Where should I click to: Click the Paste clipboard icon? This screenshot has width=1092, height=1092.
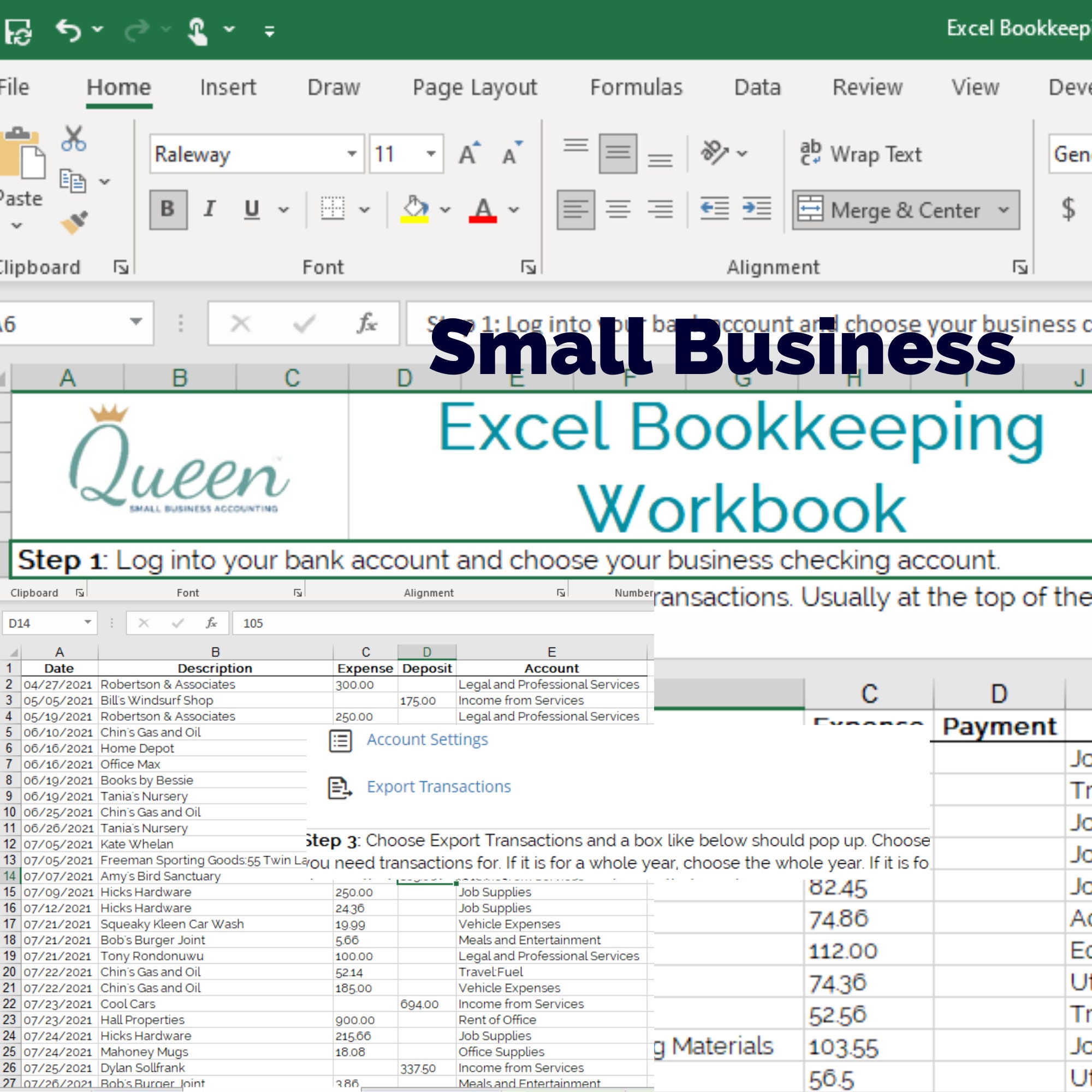21,153
